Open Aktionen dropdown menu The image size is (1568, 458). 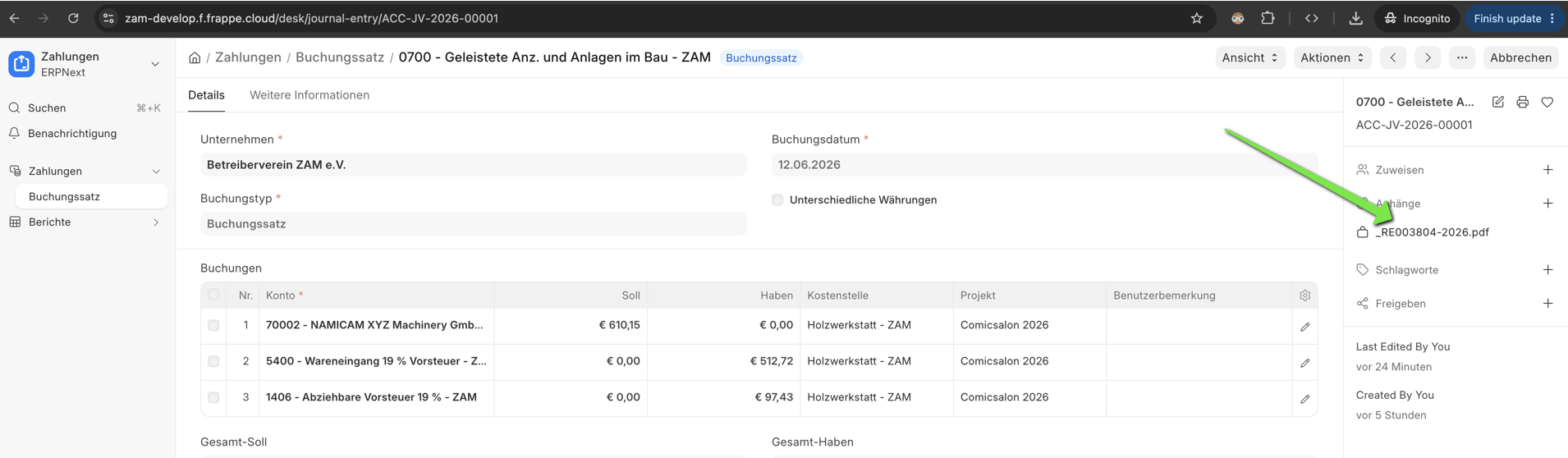(1332, 57)
